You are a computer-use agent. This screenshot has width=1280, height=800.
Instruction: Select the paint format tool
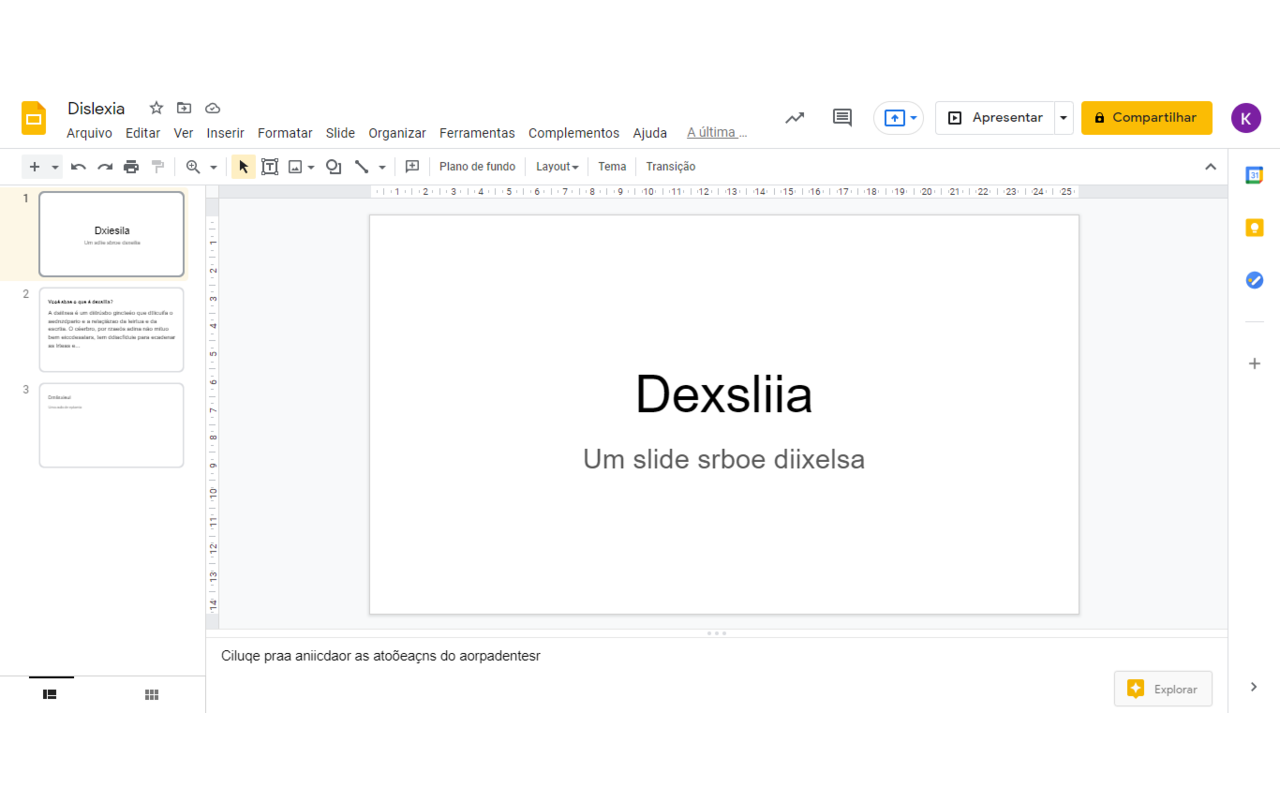(158, 167)
